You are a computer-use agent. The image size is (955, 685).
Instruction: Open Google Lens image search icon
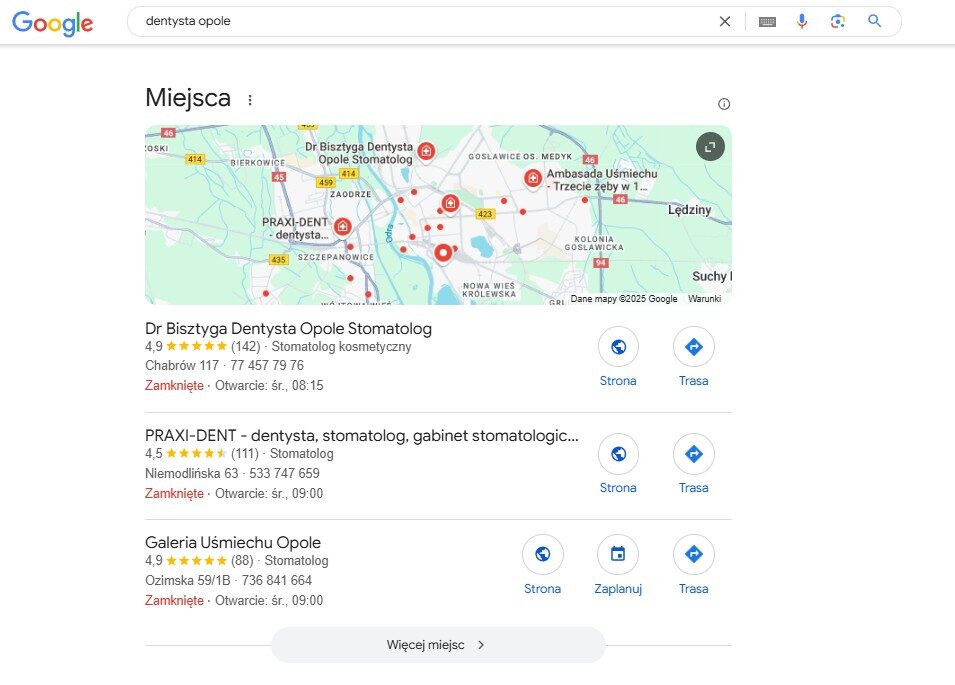tap(837, 21)
